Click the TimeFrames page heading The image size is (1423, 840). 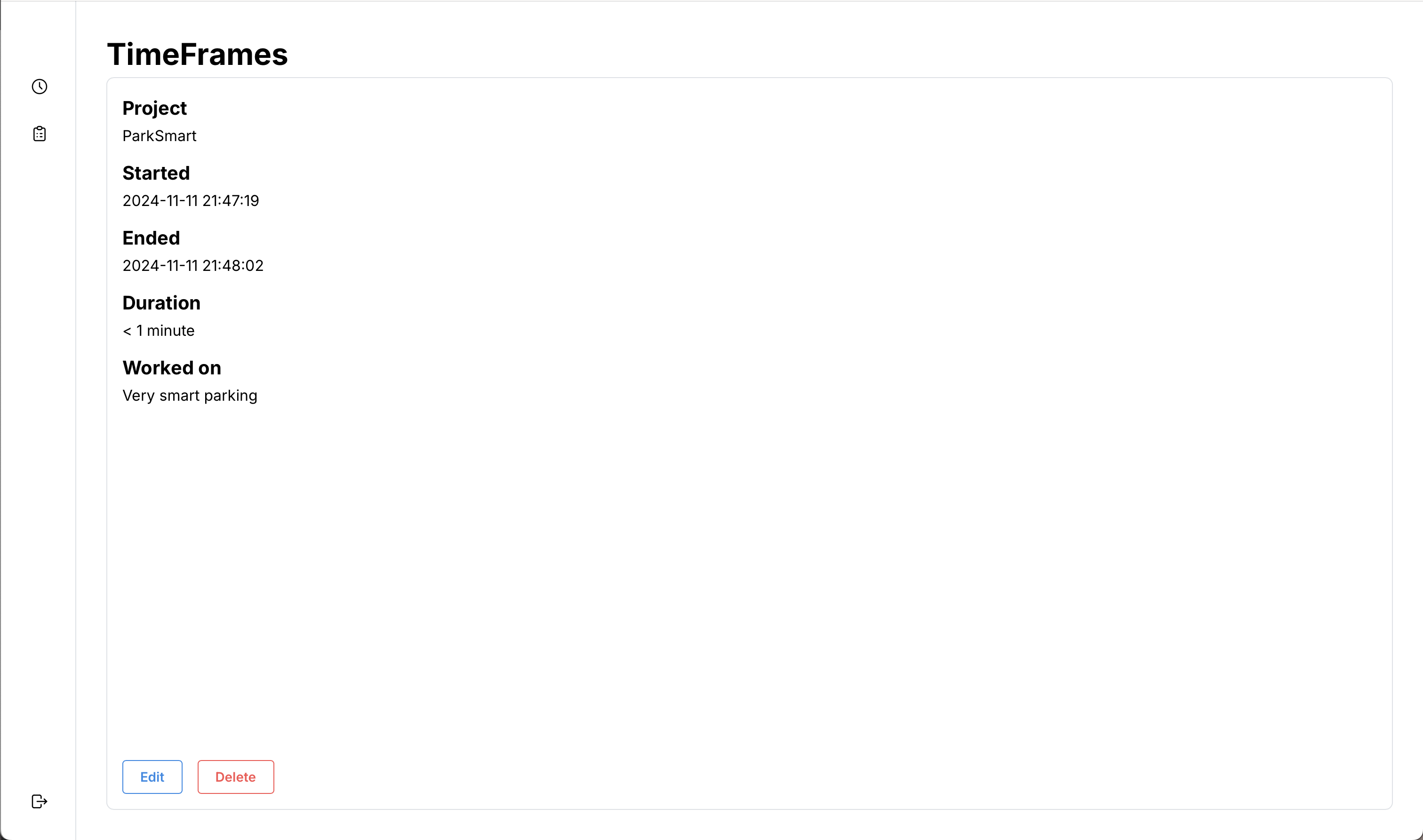tap(197, 55)
